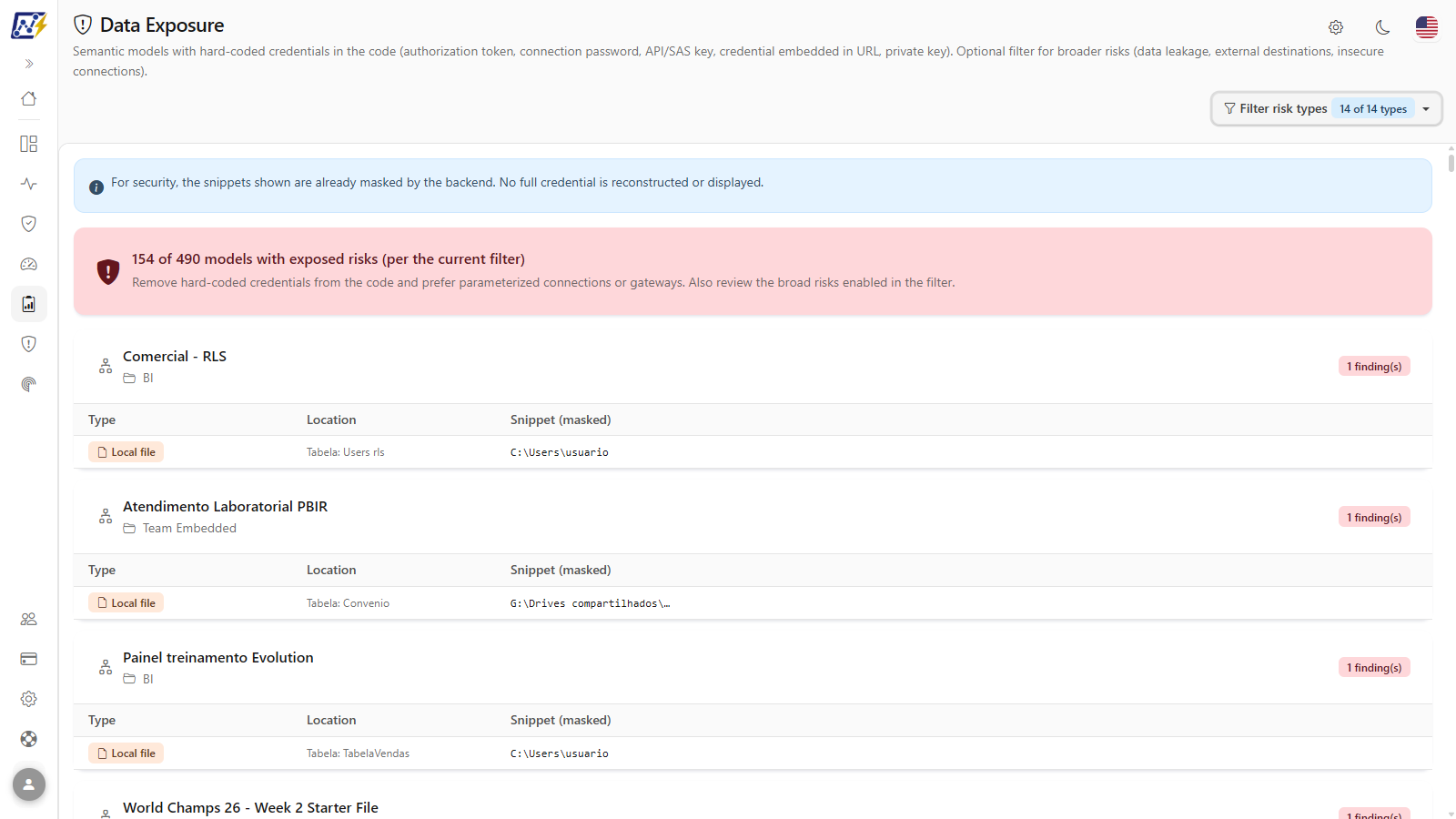Viewport: 1456px width, 819px height.
Task: Open the user avatar profile button
Action: (x=29, y=784)
